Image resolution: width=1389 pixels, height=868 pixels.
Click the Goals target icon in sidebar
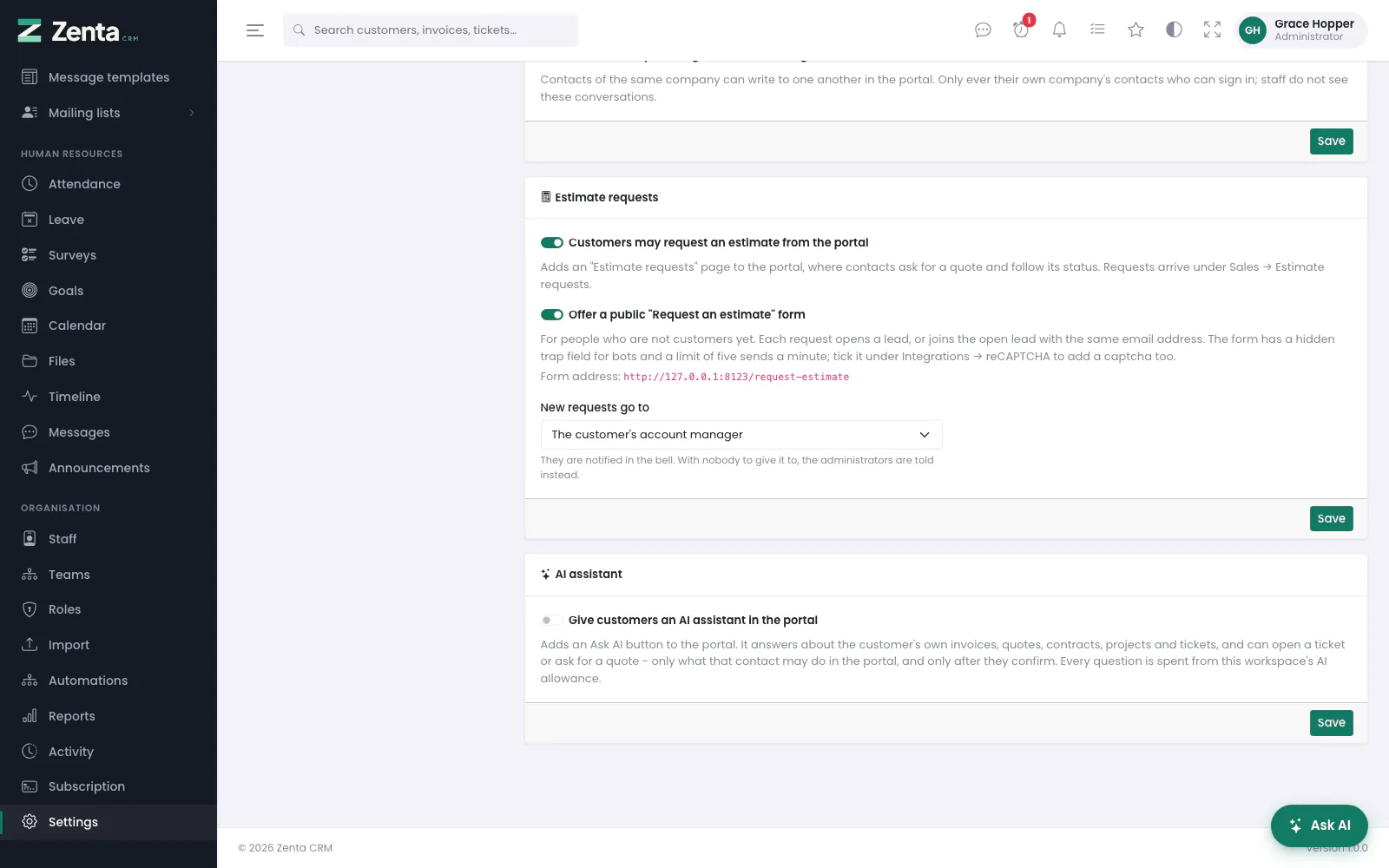click(30, 291)
